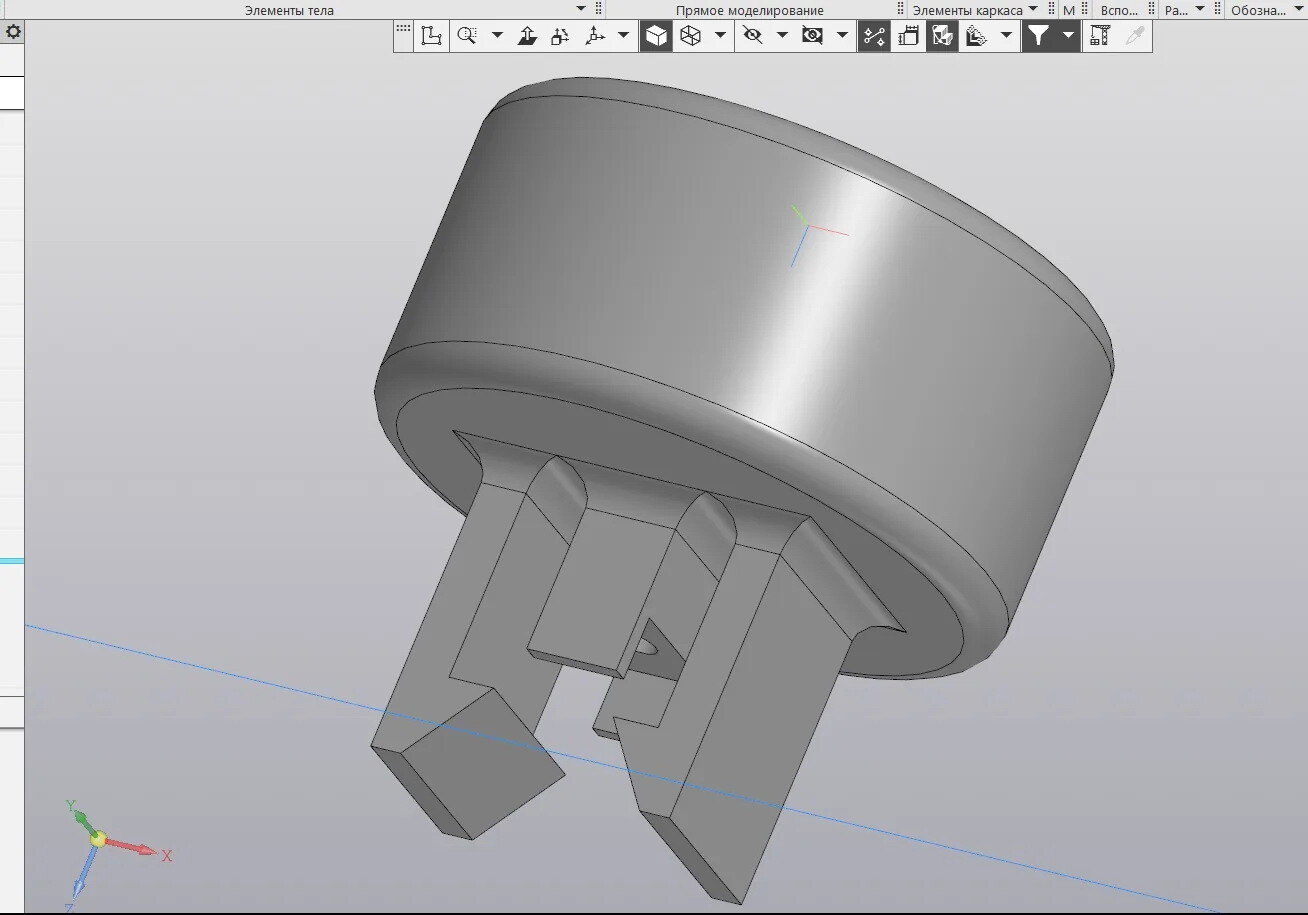Click the Обозна... toolbar section label
Image resolution: width=1308 pixels, height=915 pixels.
coord(1258,10)
